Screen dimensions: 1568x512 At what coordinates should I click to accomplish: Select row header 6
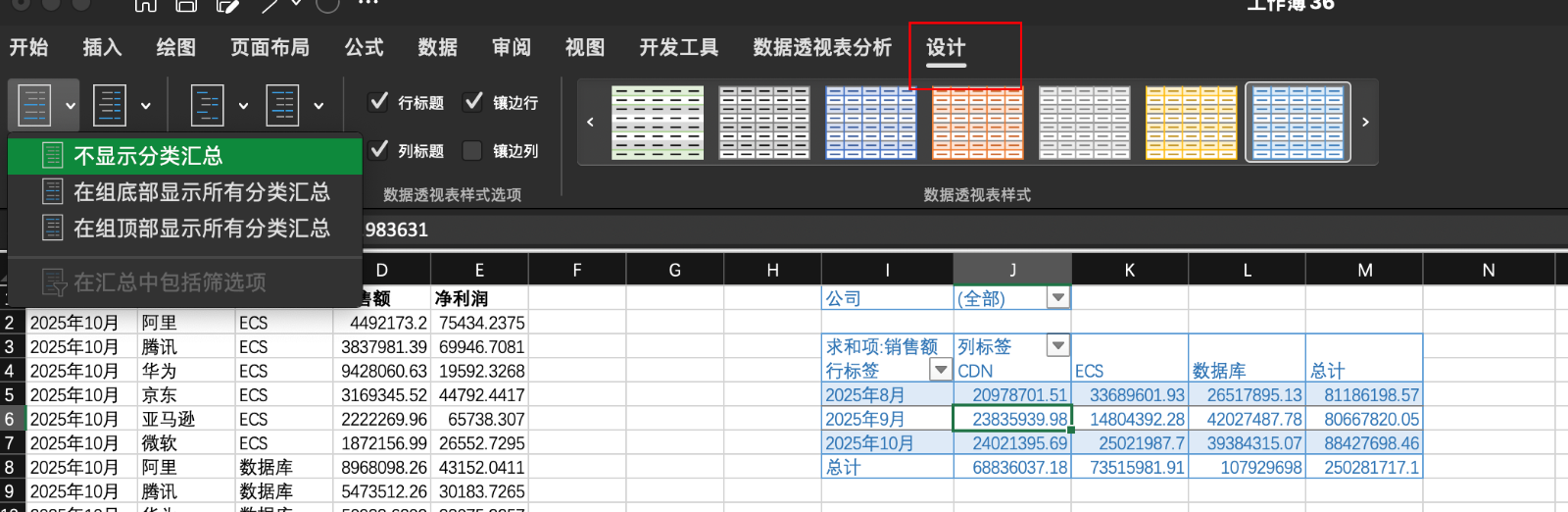(10, 419)
